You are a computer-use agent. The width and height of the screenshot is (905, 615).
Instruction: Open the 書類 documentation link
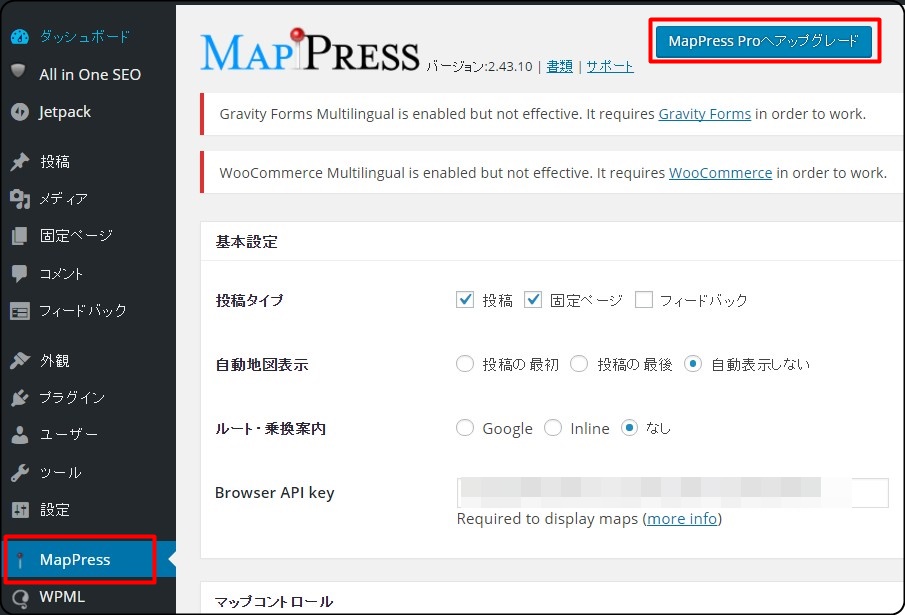pyautogui.click(x=559, y=67)
